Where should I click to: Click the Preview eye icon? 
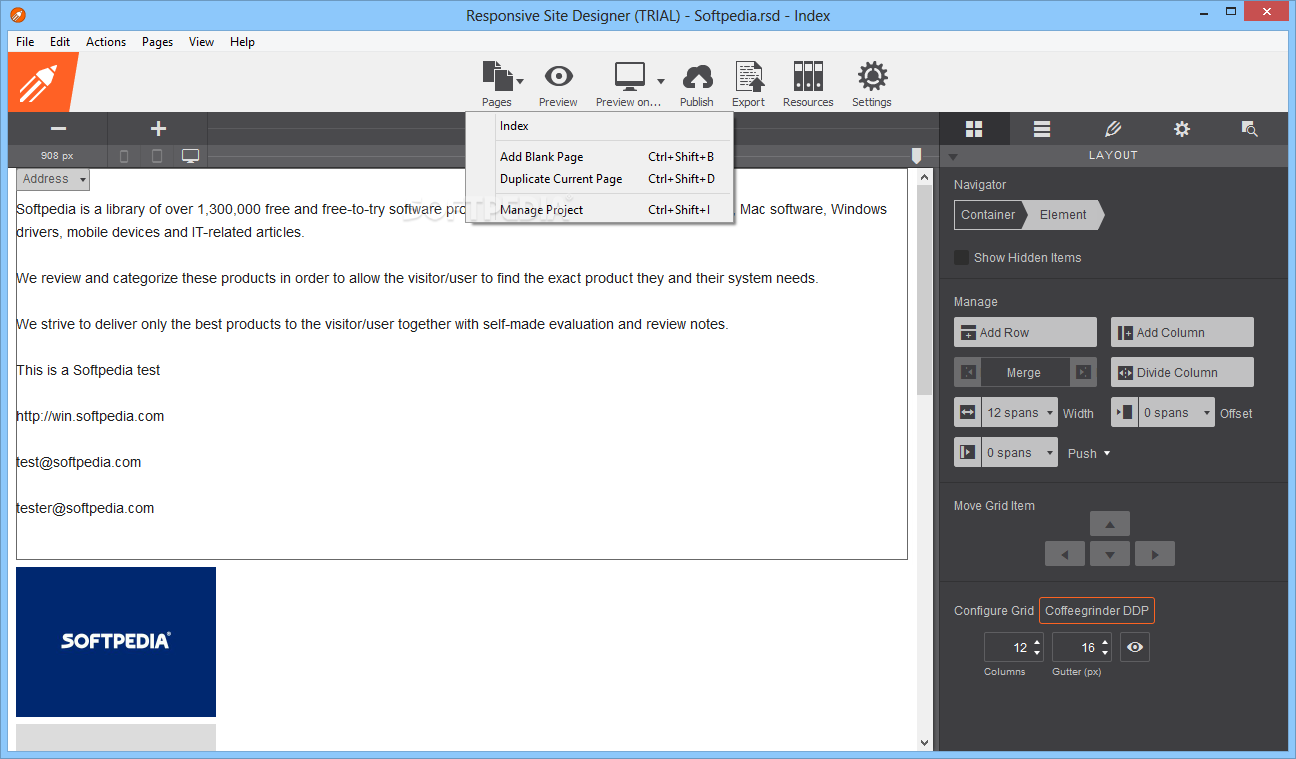coord(558,76)
